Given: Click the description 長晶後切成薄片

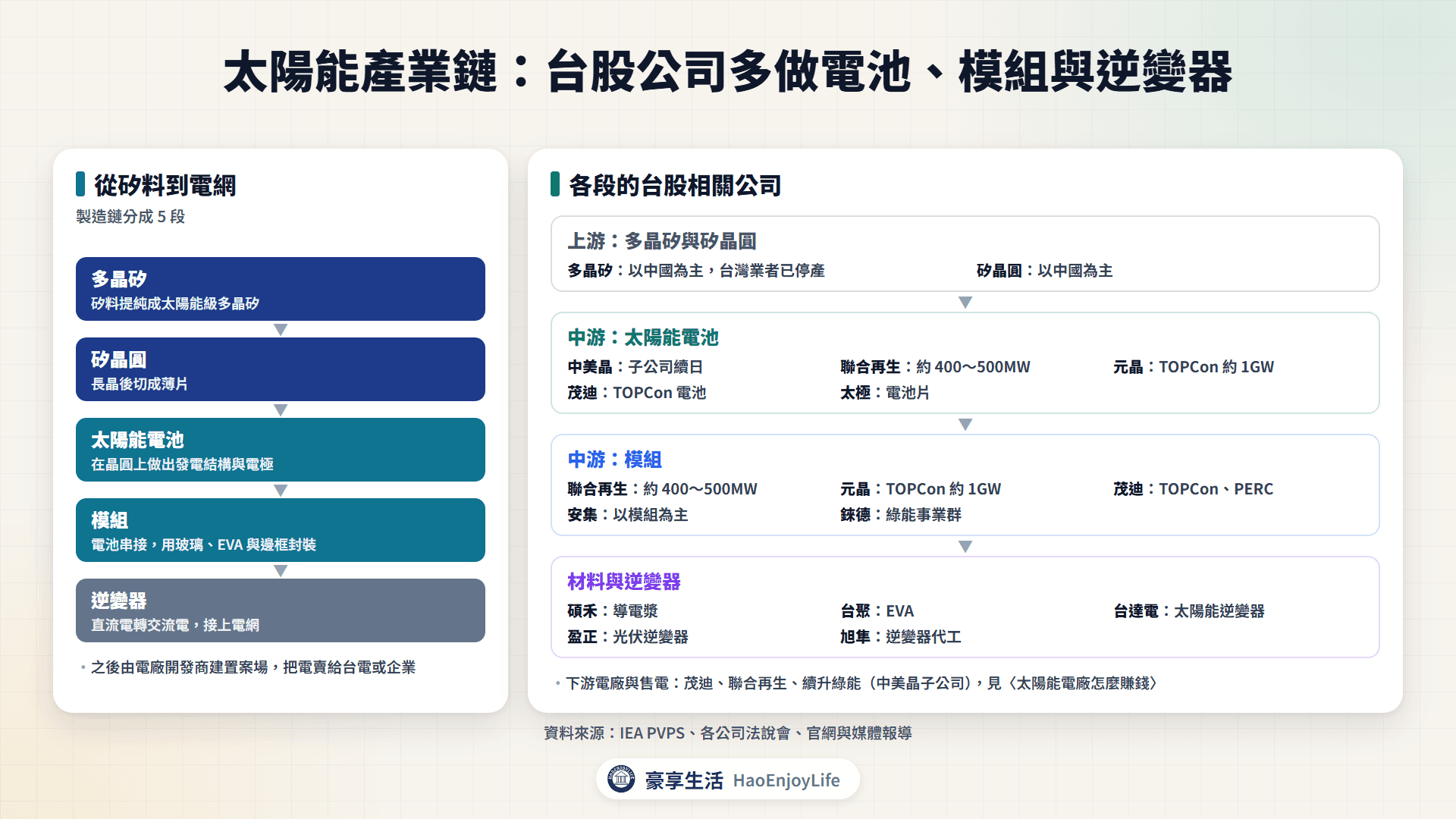Looking at the screenshot, I should [140, 384].
